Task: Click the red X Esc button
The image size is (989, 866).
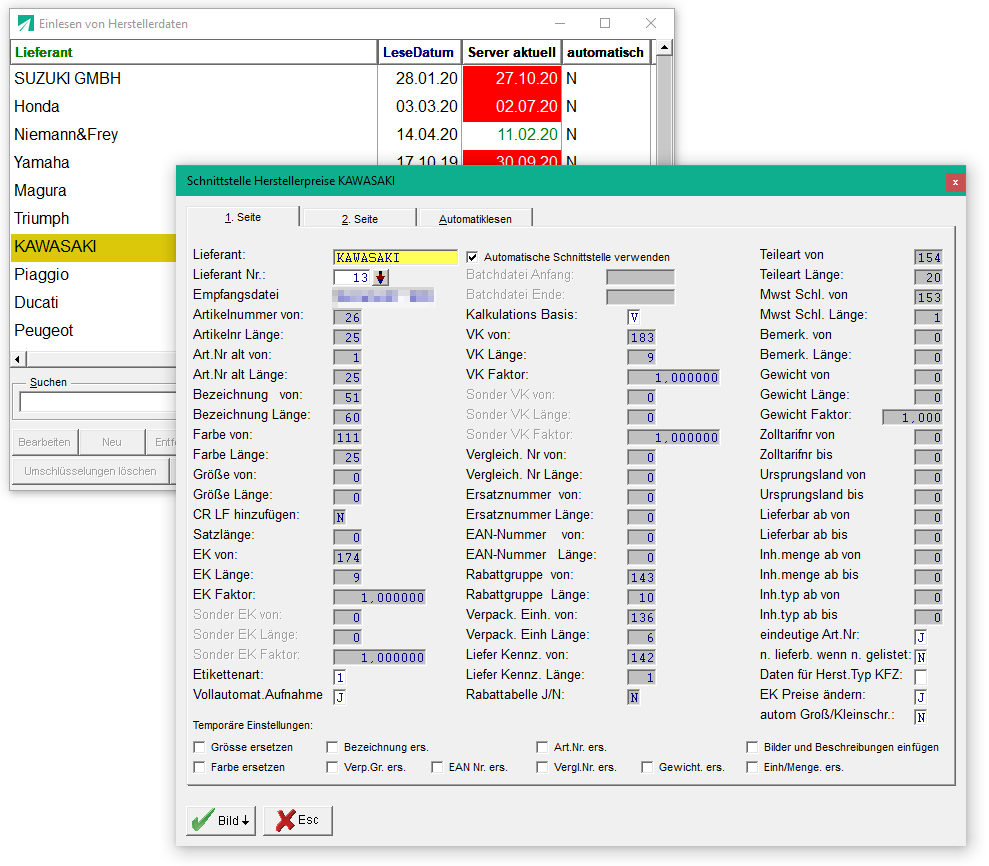Action: tap(298, 820)
